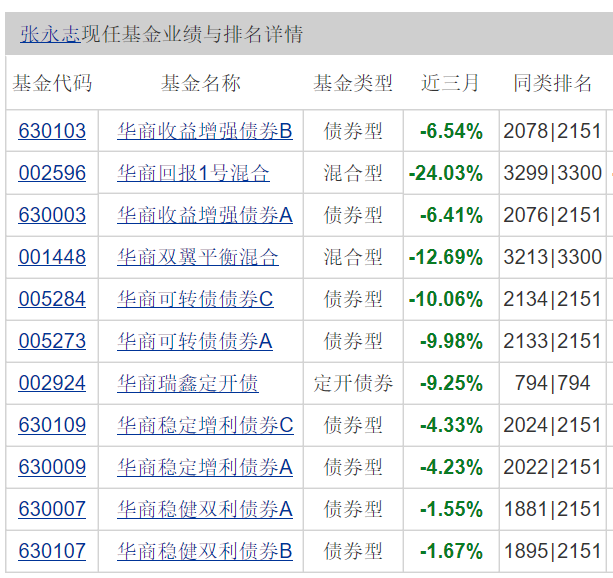Viewport: 613px width, 578px height.
Task: Click ranking 2024|2151 cell
Action: coord(552,425)
